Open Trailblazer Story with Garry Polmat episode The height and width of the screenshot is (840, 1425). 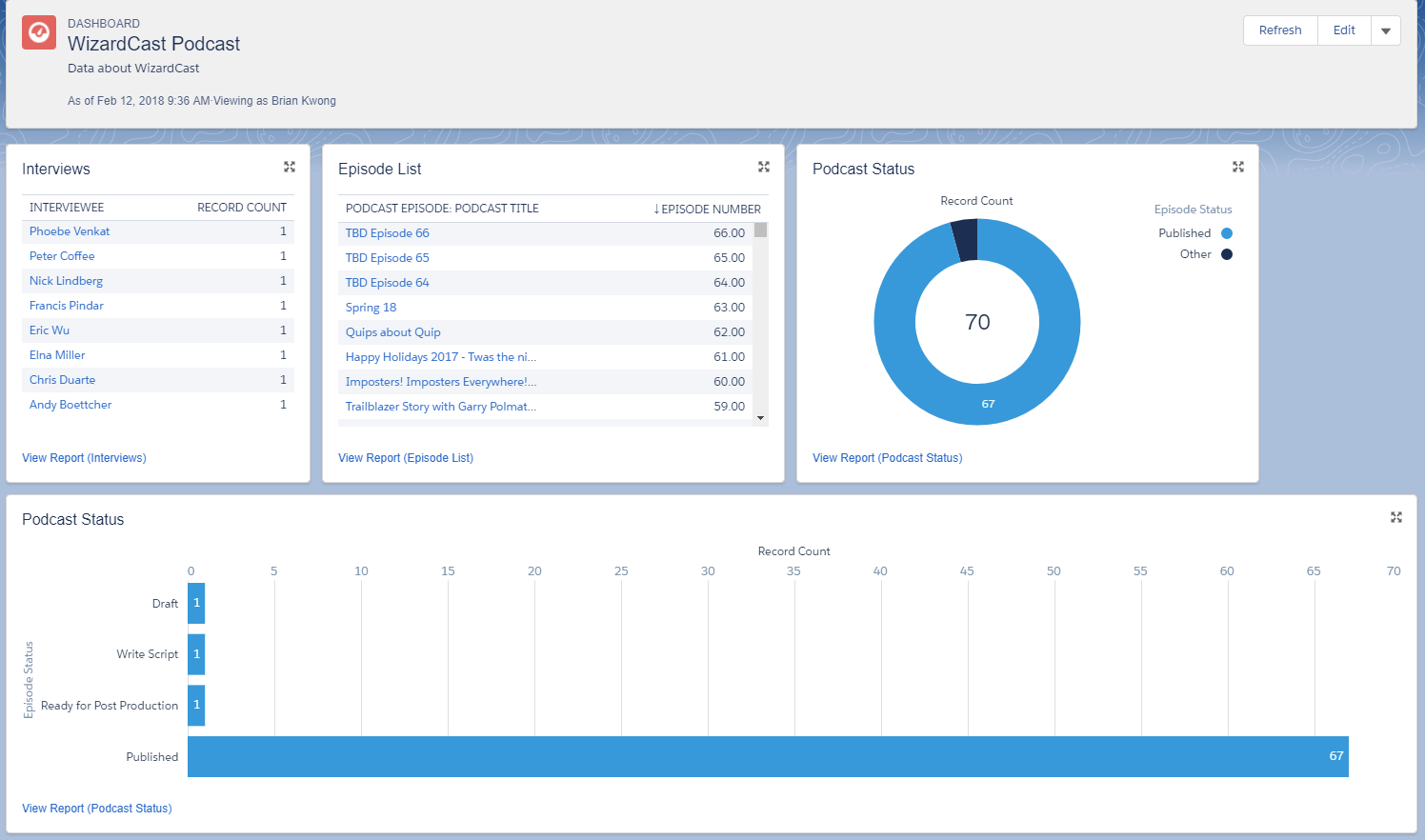(441, 407)
